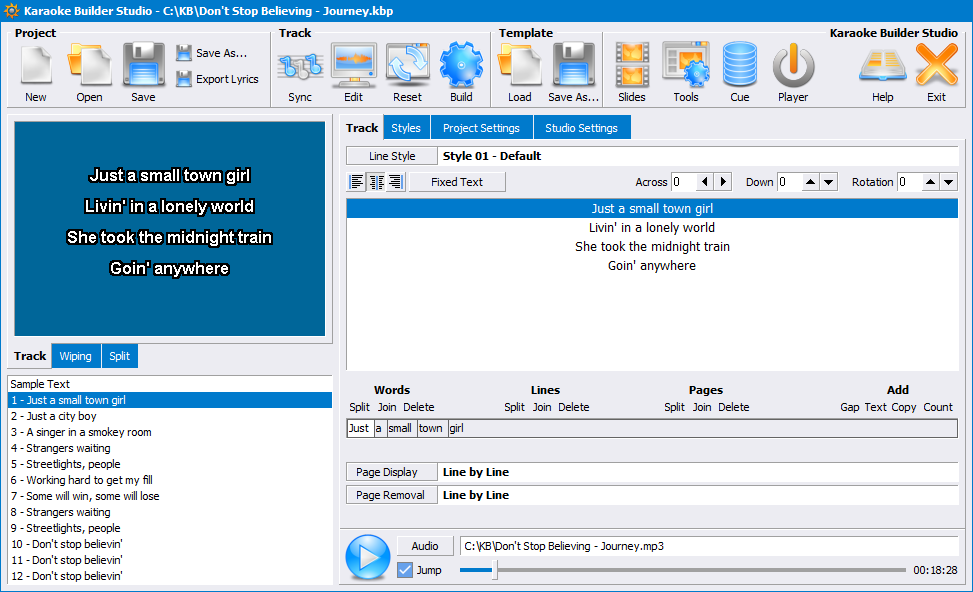Switch to the Wiping tab
The width and height of the screenshot is (973, 592).
75,356
